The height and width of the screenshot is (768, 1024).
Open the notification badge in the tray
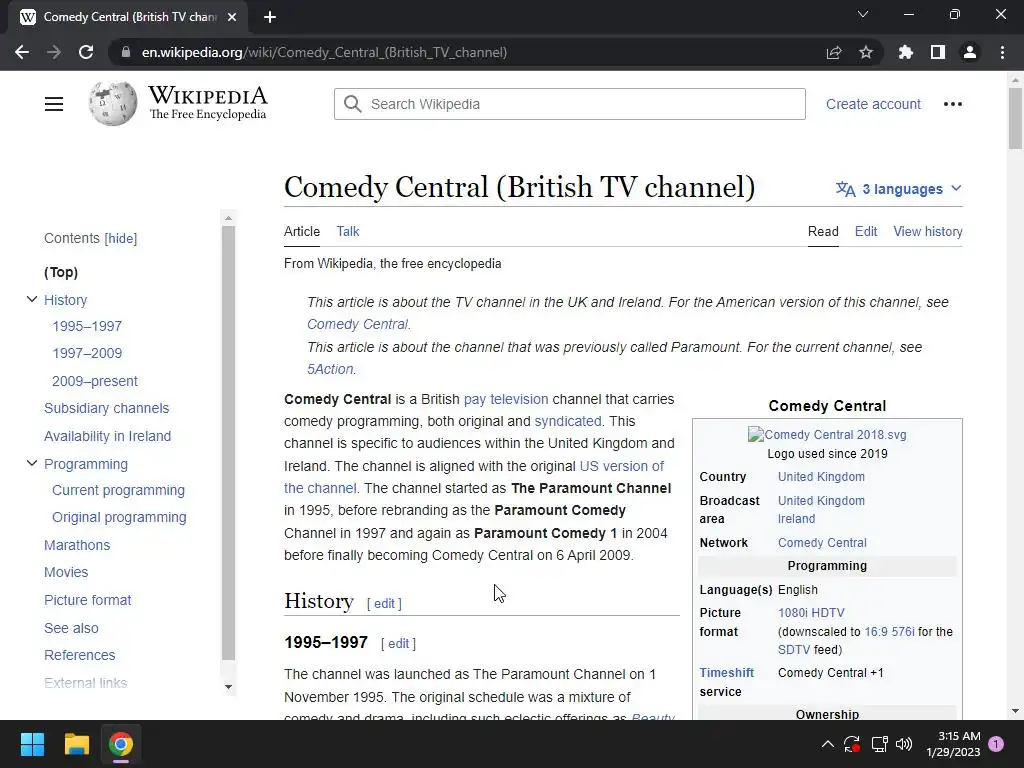click(x=996, y=744)
